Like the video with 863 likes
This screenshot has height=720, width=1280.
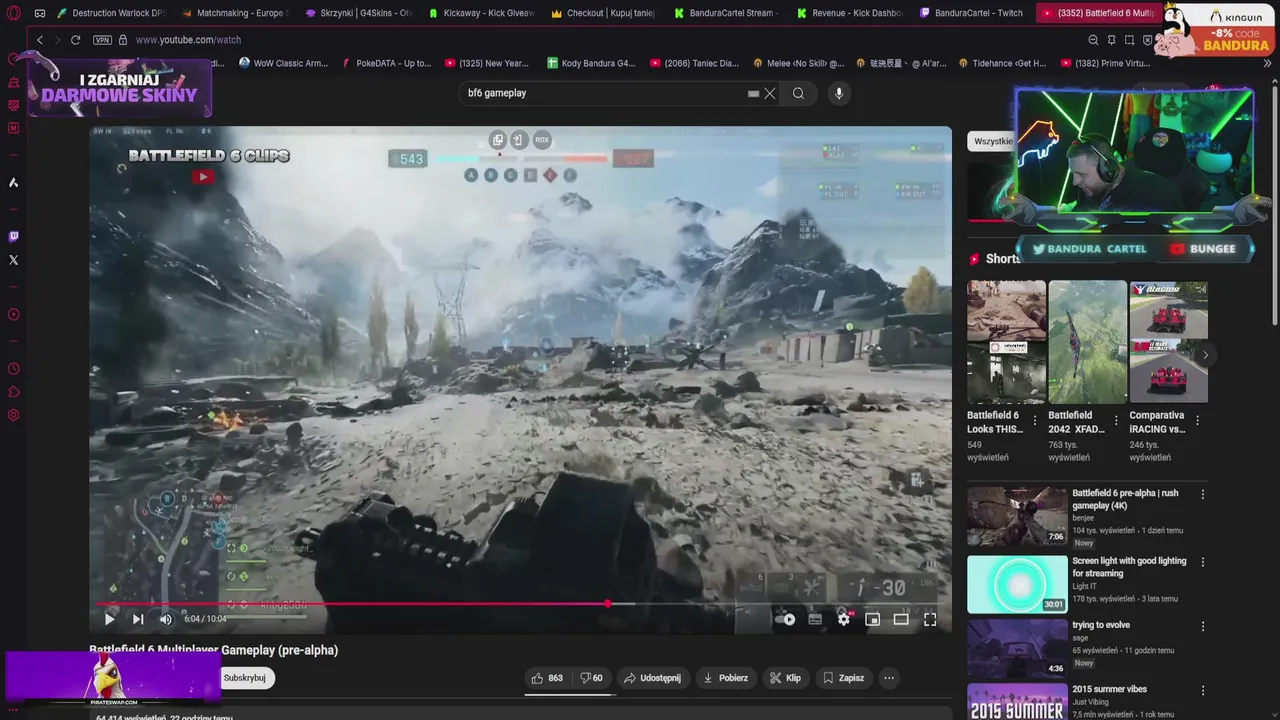[x=547, y=678]
